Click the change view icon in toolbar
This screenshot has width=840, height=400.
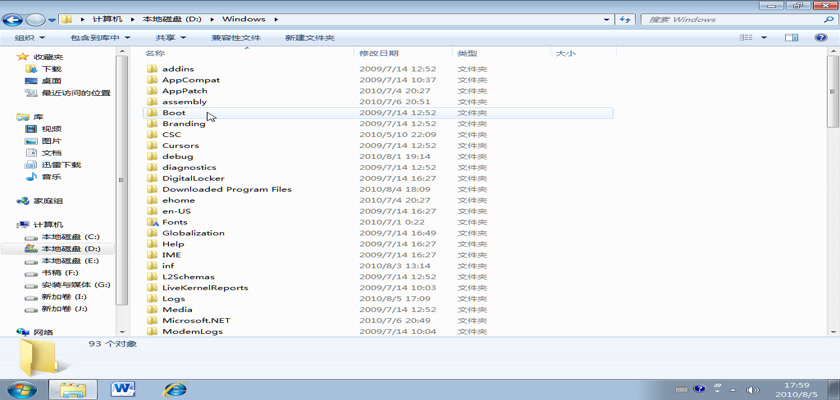[x=746, y=38]
